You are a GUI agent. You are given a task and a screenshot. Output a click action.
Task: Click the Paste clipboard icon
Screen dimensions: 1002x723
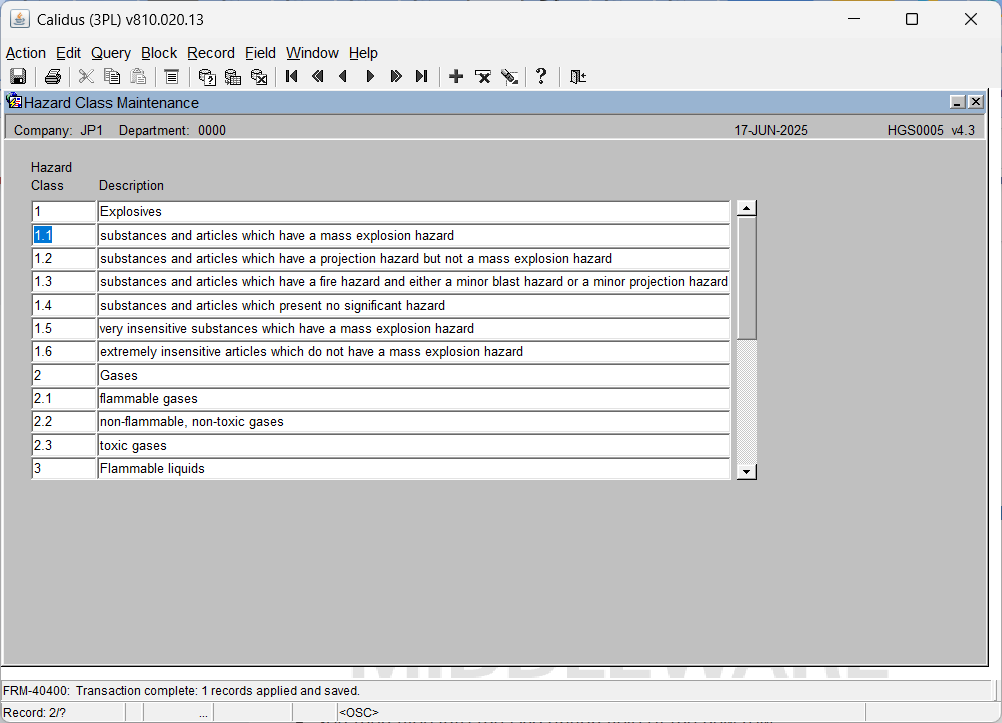[x=138, y=77]
